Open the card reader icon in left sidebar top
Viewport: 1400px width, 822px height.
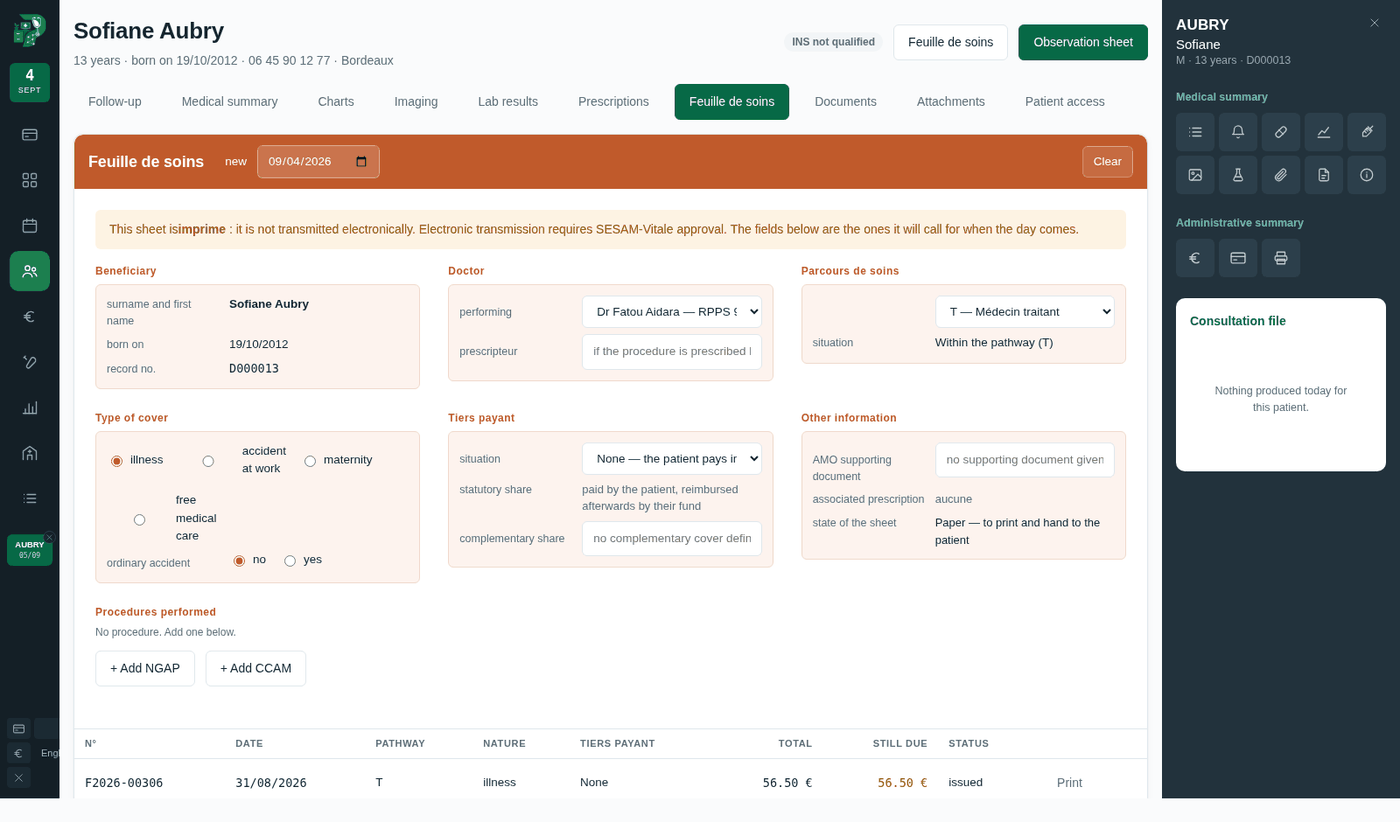point(30,134)
